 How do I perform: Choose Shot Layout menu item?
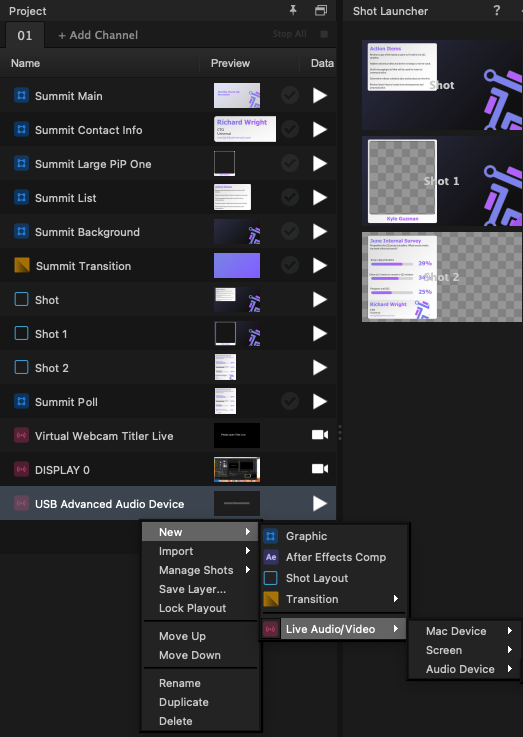[334, 578]
